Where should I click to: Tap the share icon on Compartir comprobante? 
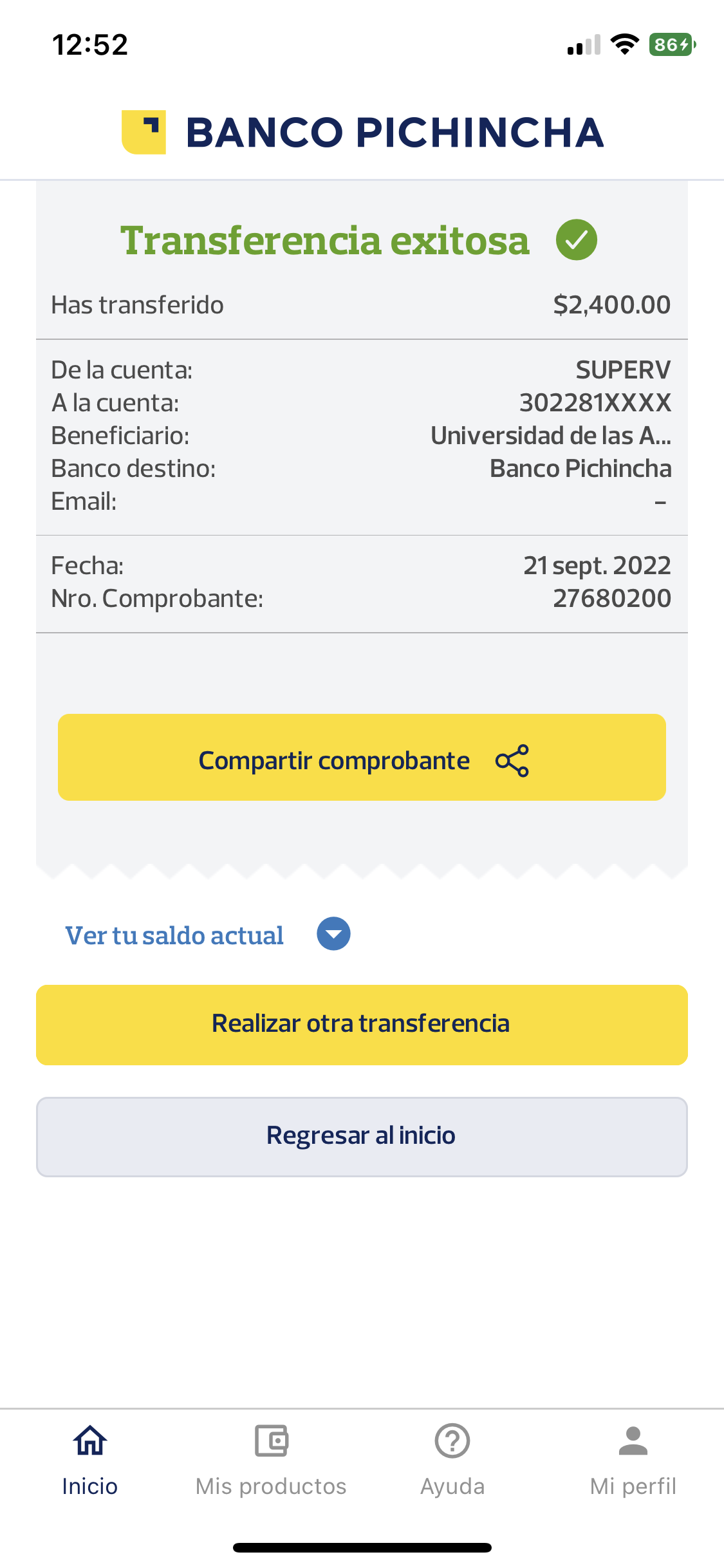pos(512,760)
